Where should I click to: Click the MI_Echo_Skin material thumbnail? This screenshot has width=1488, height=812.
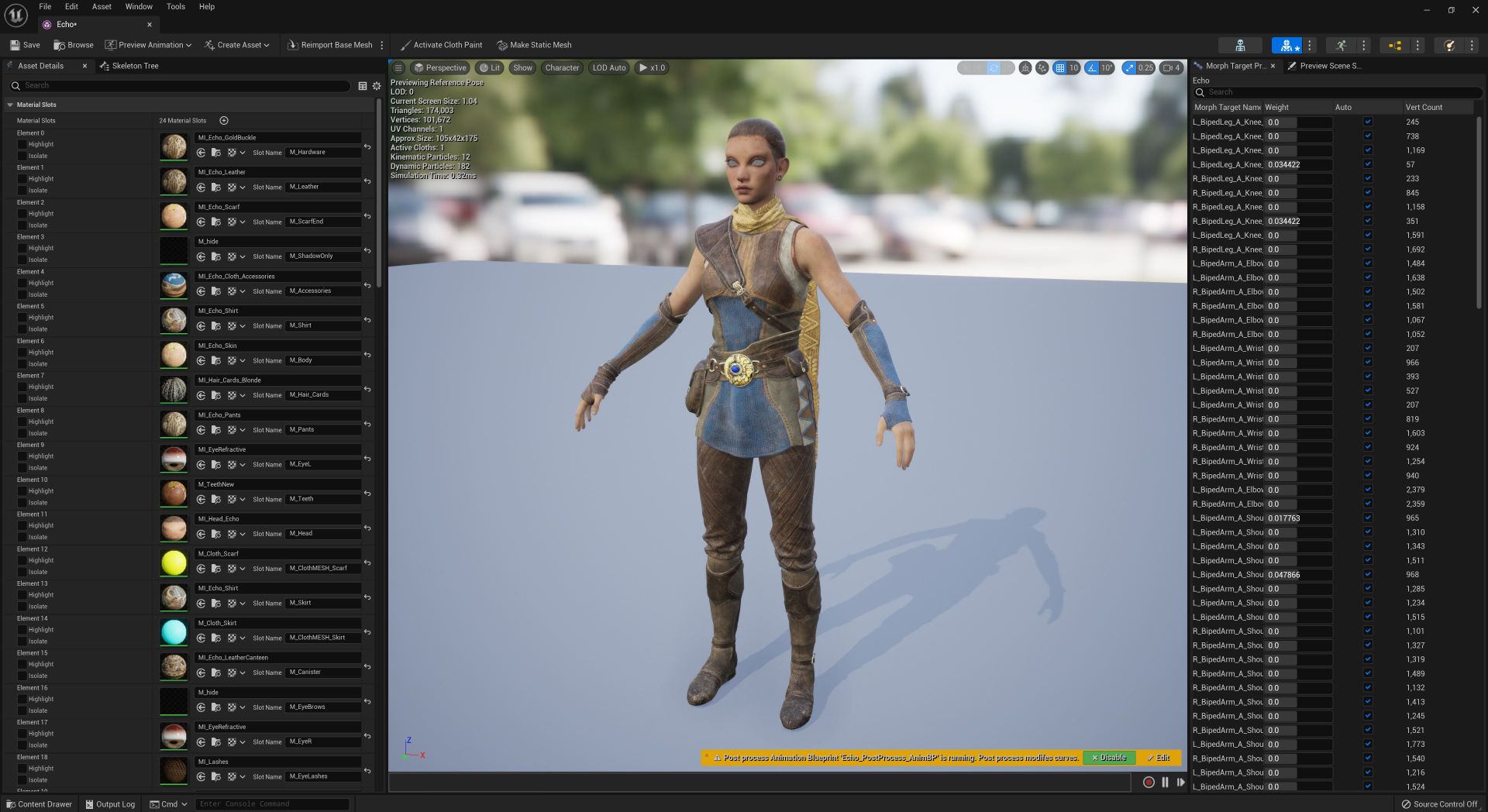[x=174, y=355]
